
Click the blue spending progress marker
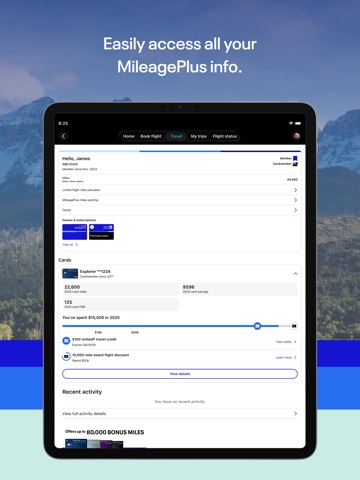[257, 326]
